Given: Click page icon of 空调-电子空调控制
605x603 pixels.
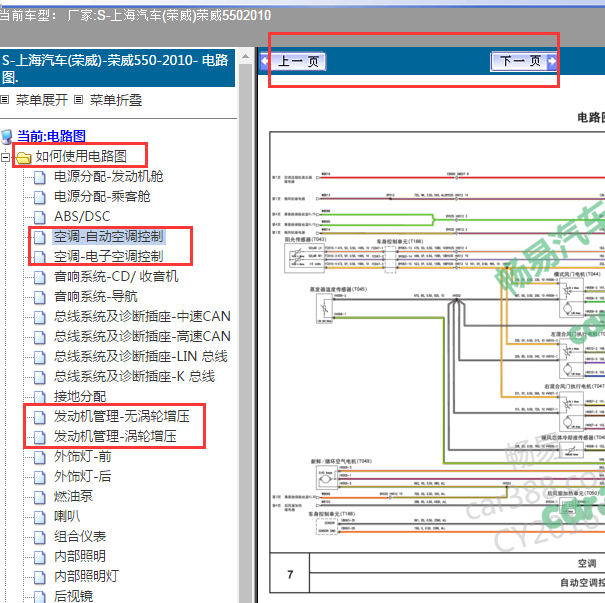Looking at the screenshot, I should pyautogui.click(x=39, y=258).
